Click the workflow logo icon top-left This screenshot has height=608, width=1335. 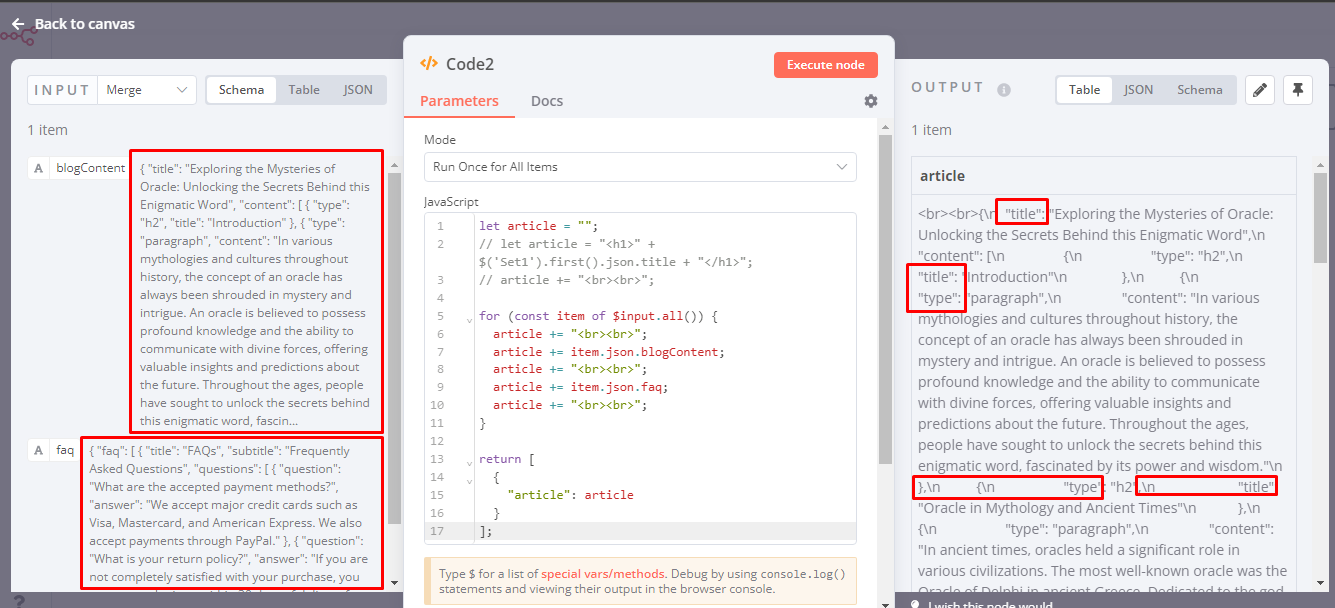point(17,36)
